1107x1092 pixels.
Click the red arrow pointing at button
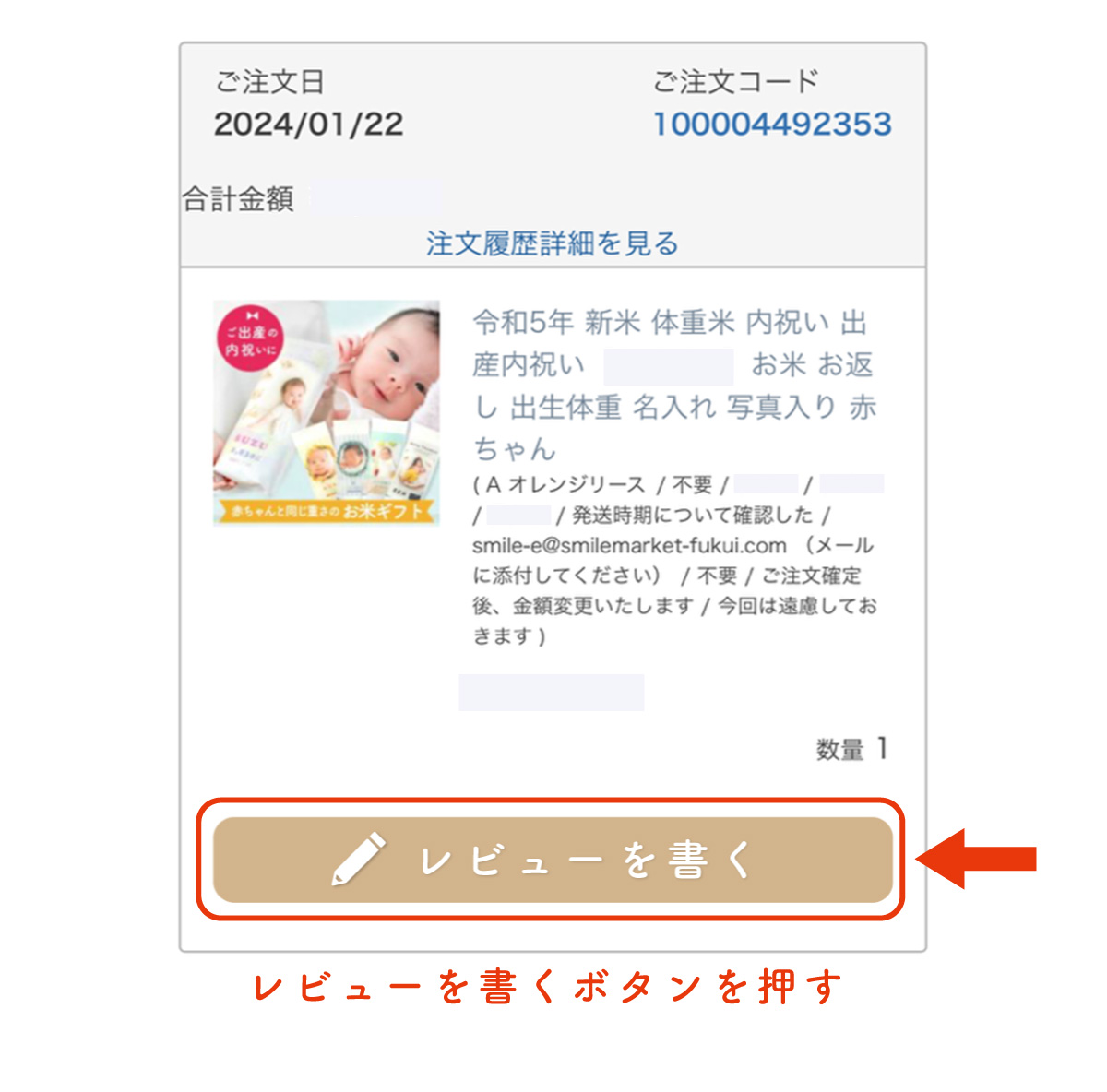[x=976, y=859]
